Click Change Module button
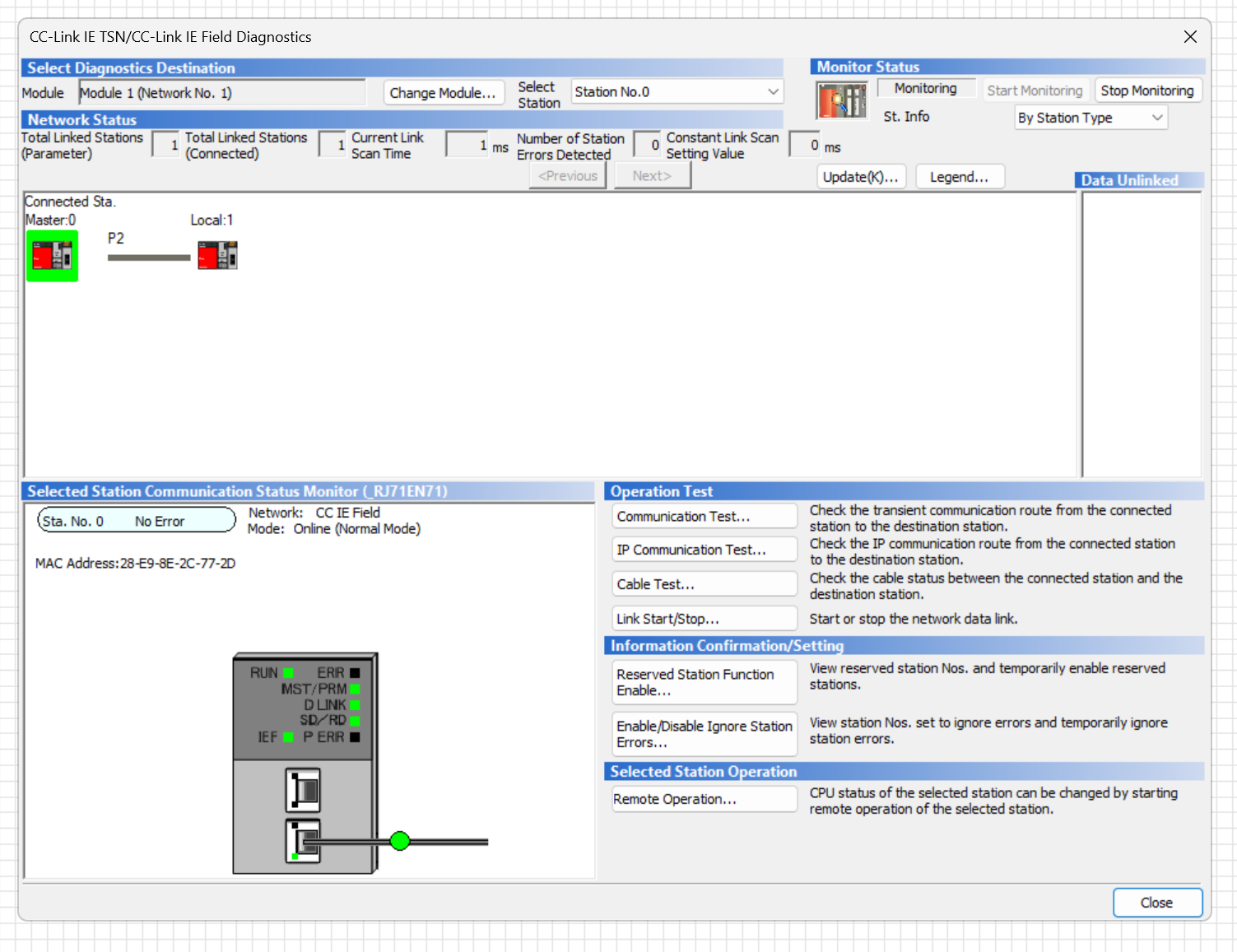This screenshot has width=1237, height=952. 443,93
